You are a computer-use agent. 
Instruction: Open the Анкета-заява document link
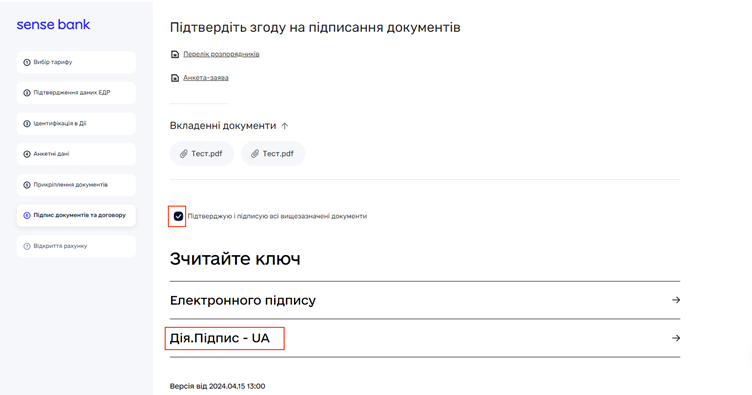pyautogui.click(x=206, y=78)
